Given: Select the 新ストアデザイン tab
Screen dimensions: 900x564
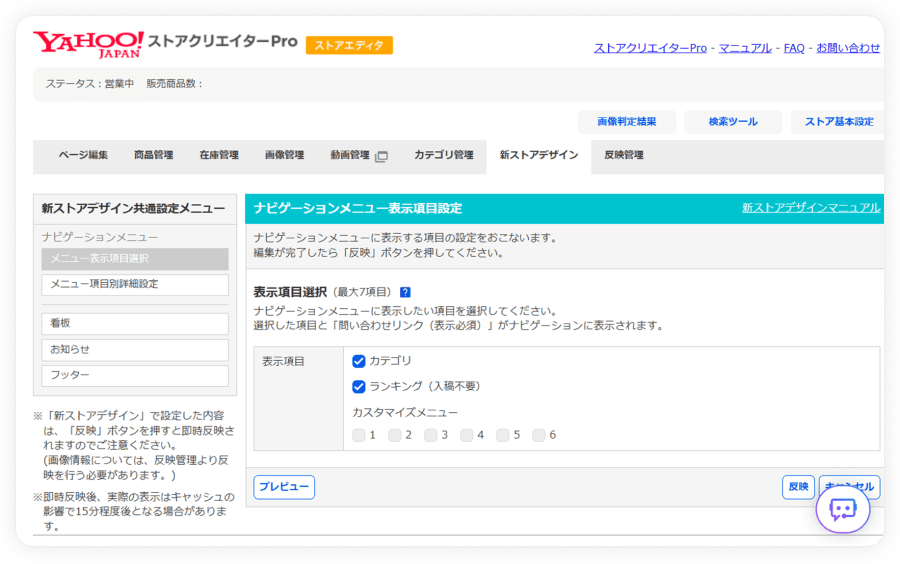Looking at the screenshot, I should tap(538, 155).
